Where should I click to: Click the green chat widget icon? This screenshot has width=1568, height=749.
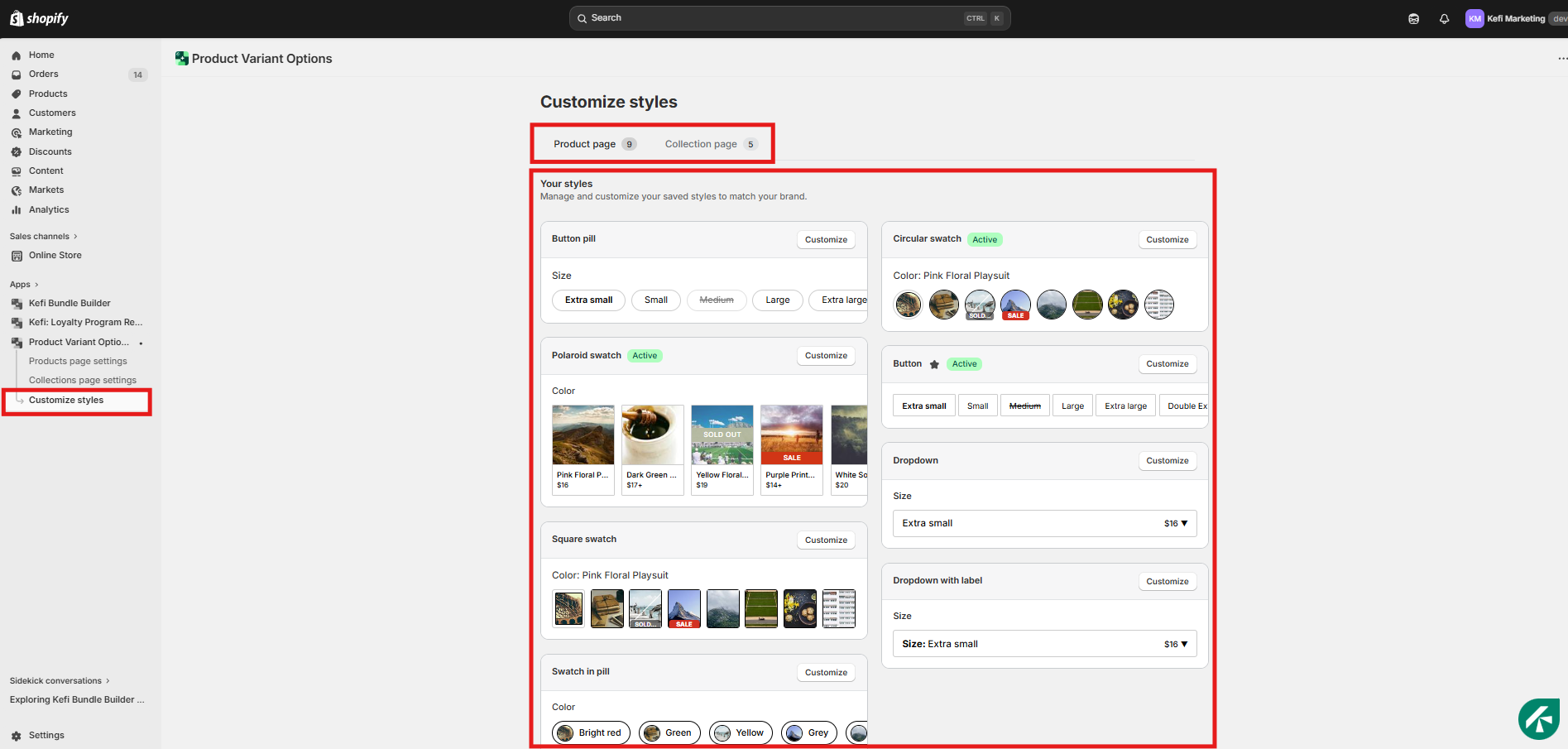coord(1538,718)
